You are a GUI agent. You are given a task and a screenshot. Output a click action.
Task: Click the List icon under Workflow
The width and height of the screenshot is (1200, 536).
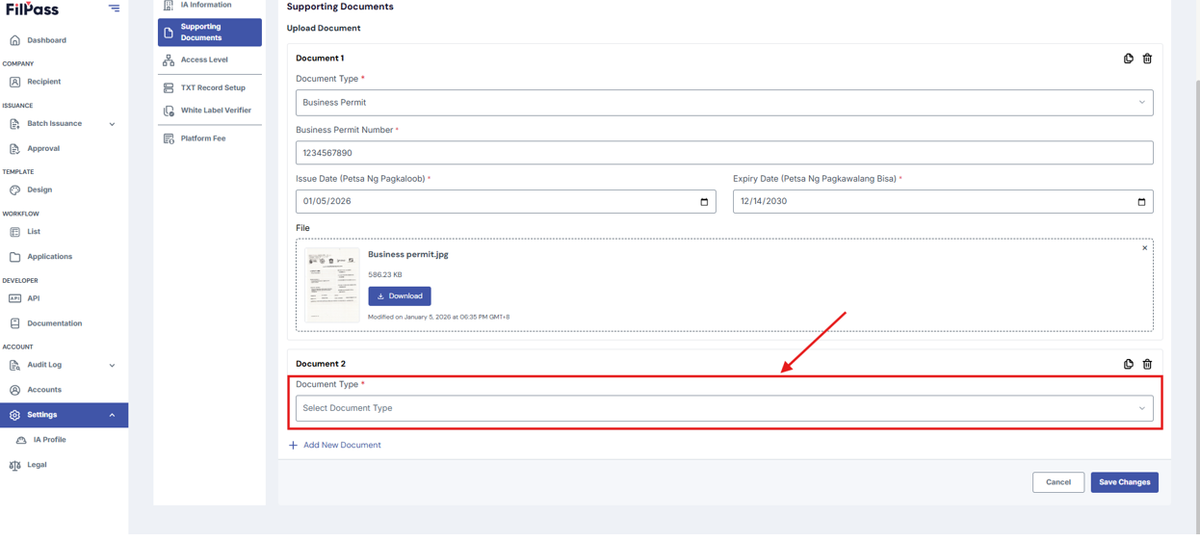pos(15,231)
